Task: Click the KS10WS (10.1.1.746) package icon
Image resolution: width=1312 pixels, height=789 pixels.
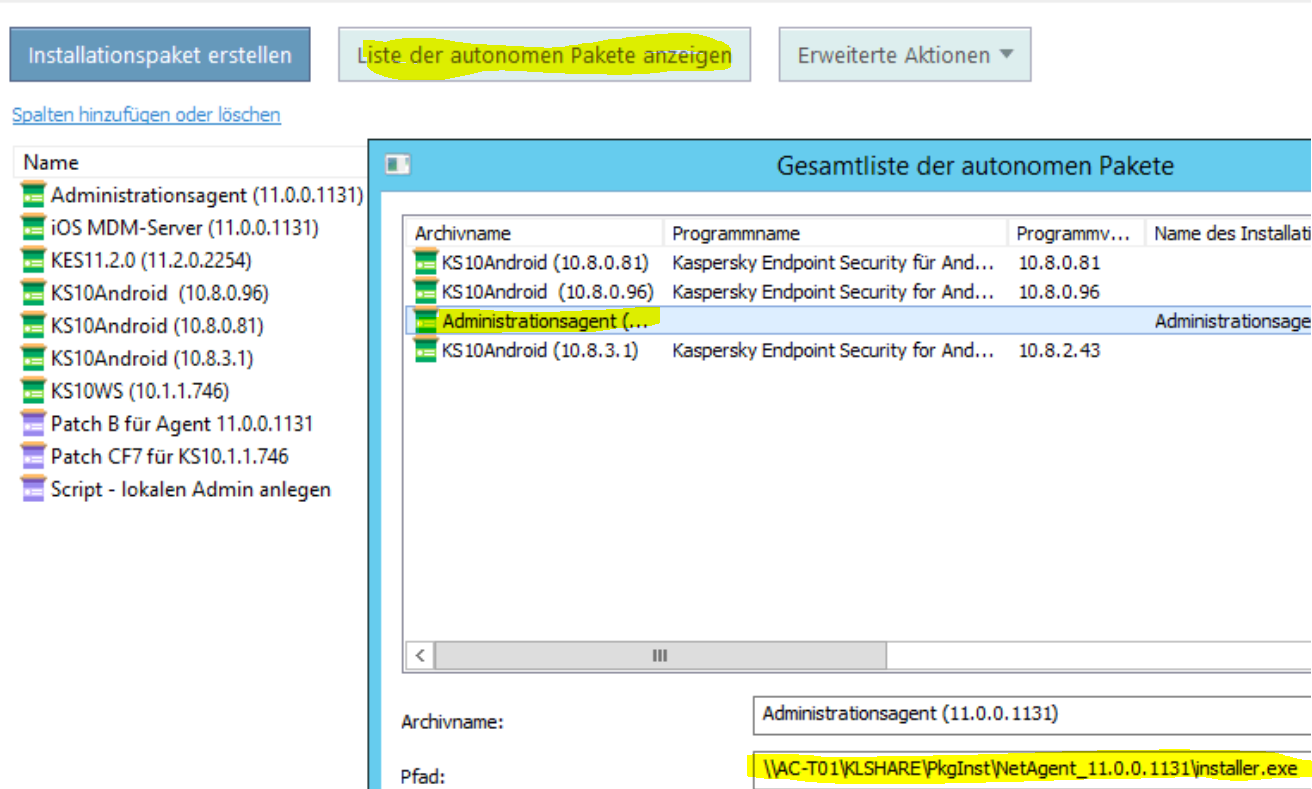Action: 33,391
